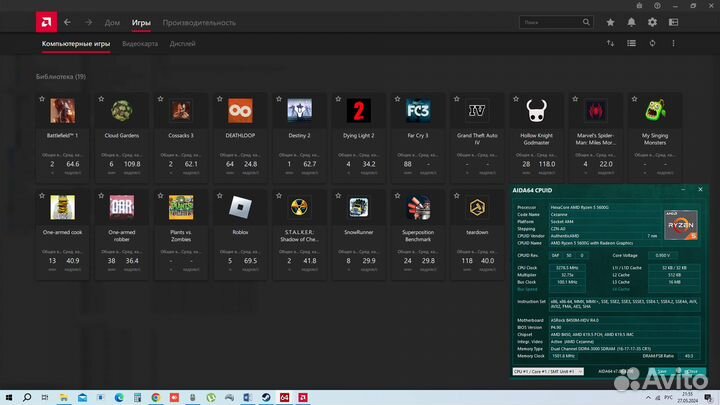Select the Игры tab

click(x=141, y=22)
